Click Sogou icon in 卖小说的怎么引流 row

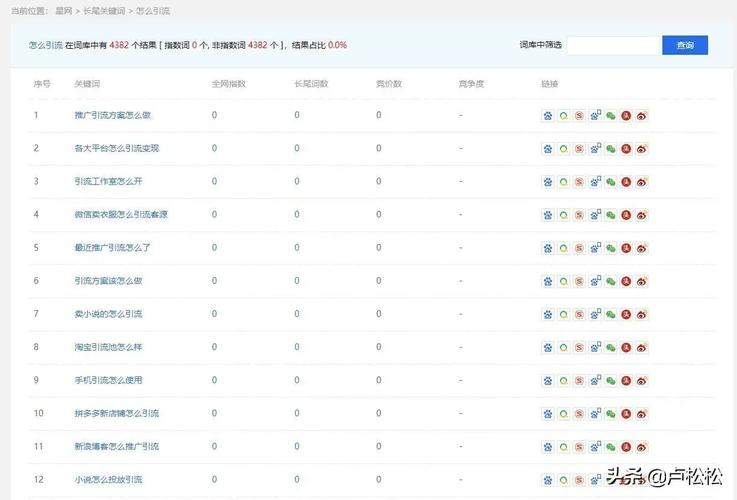(x=579, y=314)
